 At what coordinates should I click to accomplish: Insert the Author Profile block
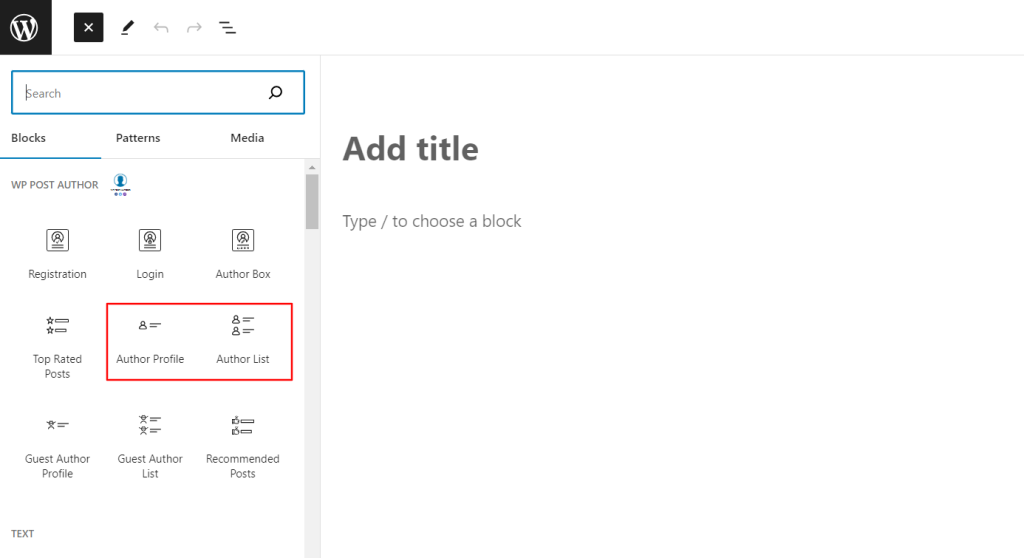(x=150, y=340)
